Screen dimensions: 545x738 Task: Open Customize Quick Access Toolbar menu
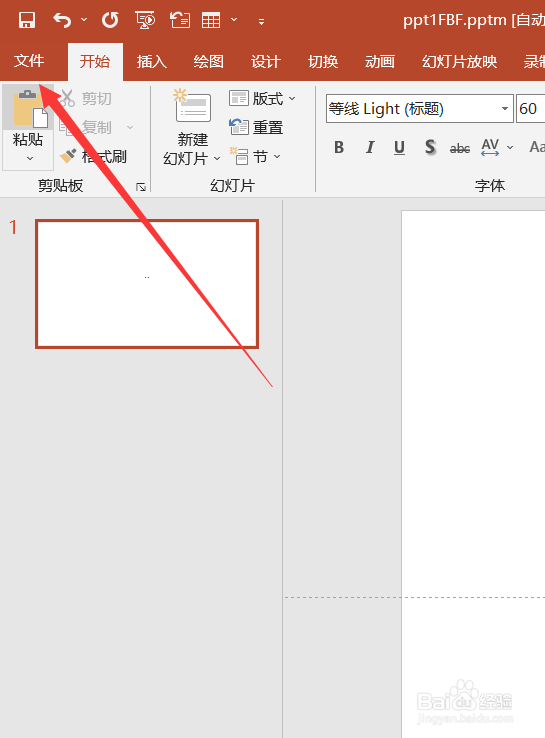[x=261, y=21]
